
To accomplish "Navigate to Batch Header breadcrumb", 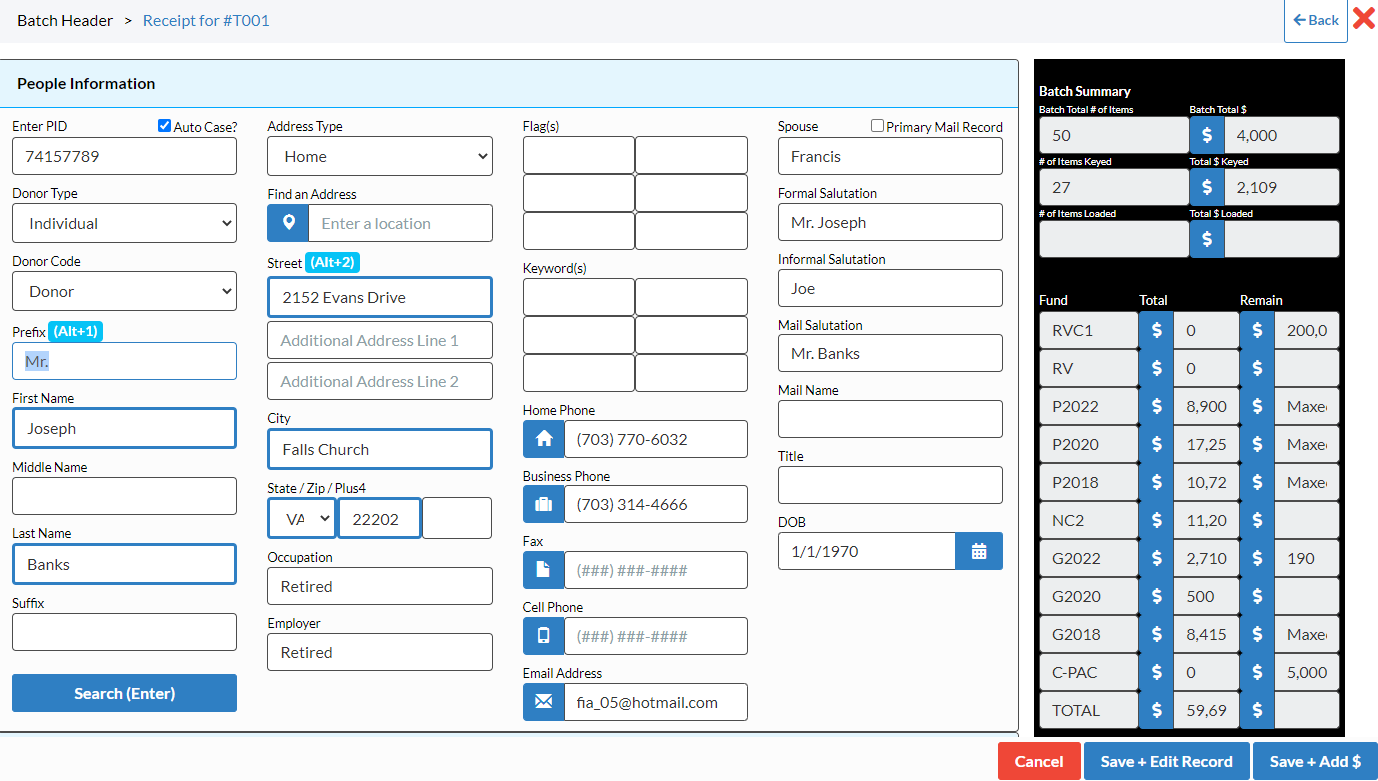I will 65,20.
